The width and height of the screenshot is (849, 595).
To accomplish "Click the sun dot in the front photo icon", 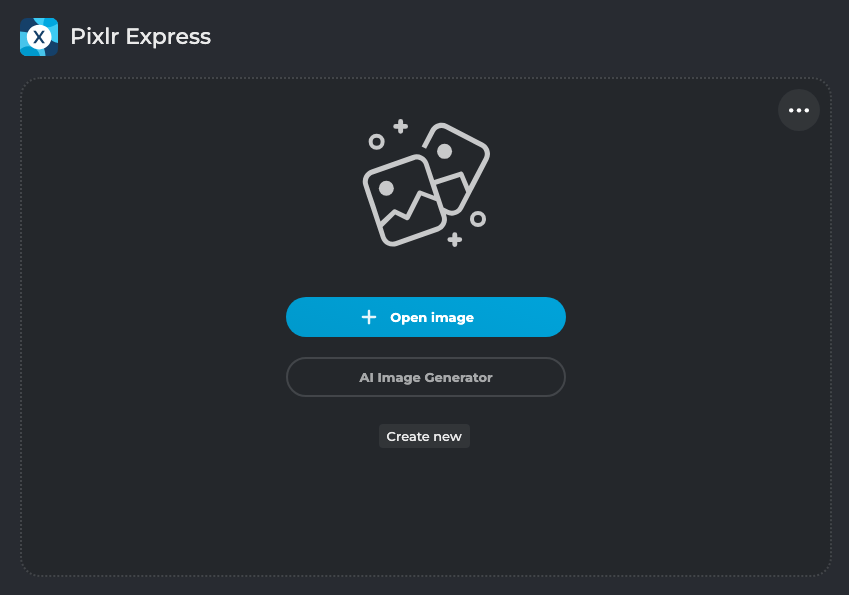I will (x=386, y=187).
